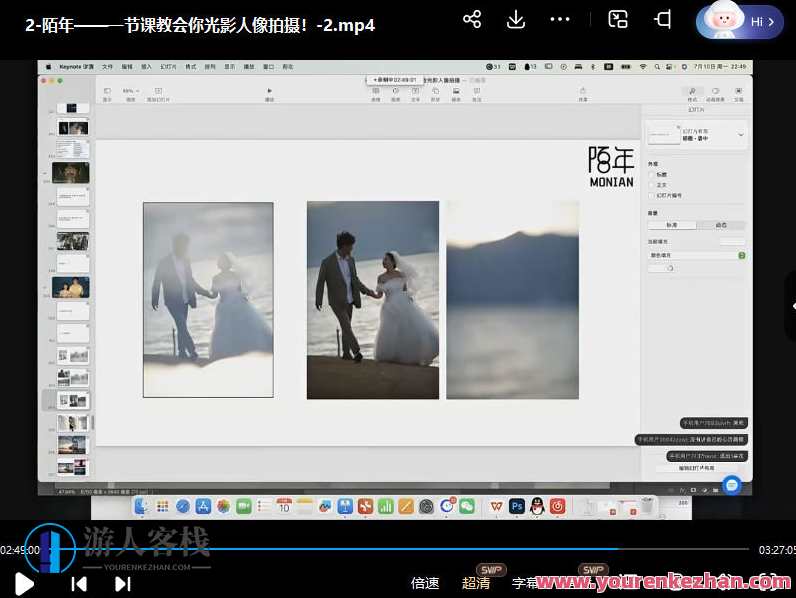
Task: Open the three-dot more options menu
Action: 560,20
